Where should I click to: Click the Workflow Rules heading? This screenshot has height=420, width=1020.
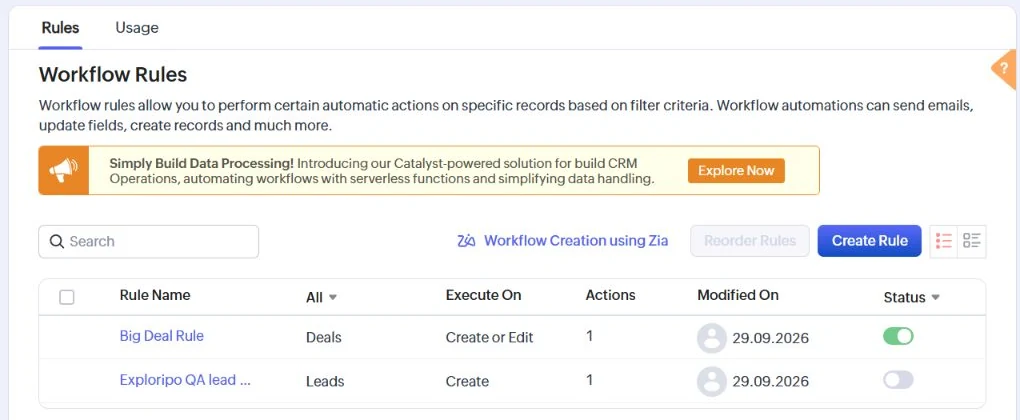click(113, 75)
